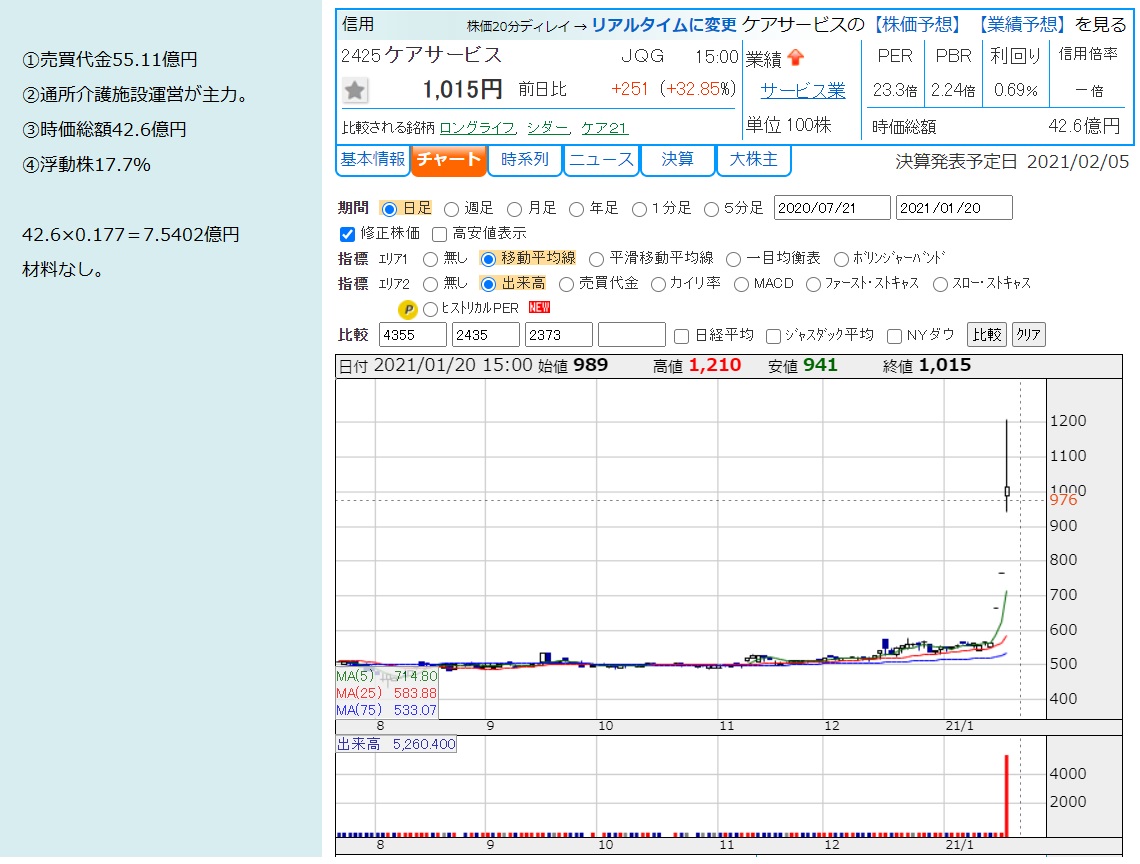Select the 出来高 radio button
The height and width of the screenshot is (864, 1140).
[488, 284]
